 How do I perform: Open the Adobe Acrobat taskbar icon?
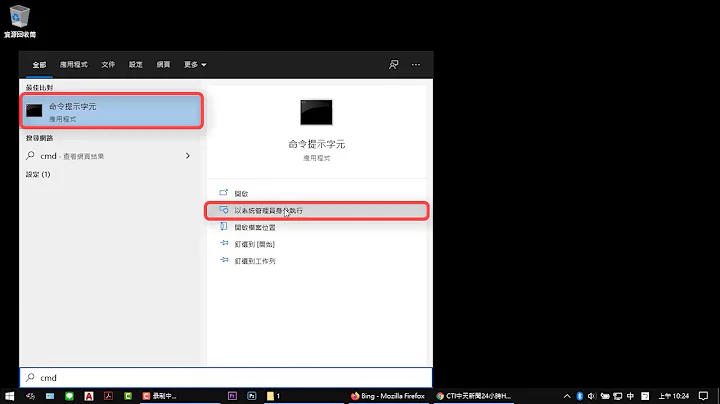click(108, 396)
